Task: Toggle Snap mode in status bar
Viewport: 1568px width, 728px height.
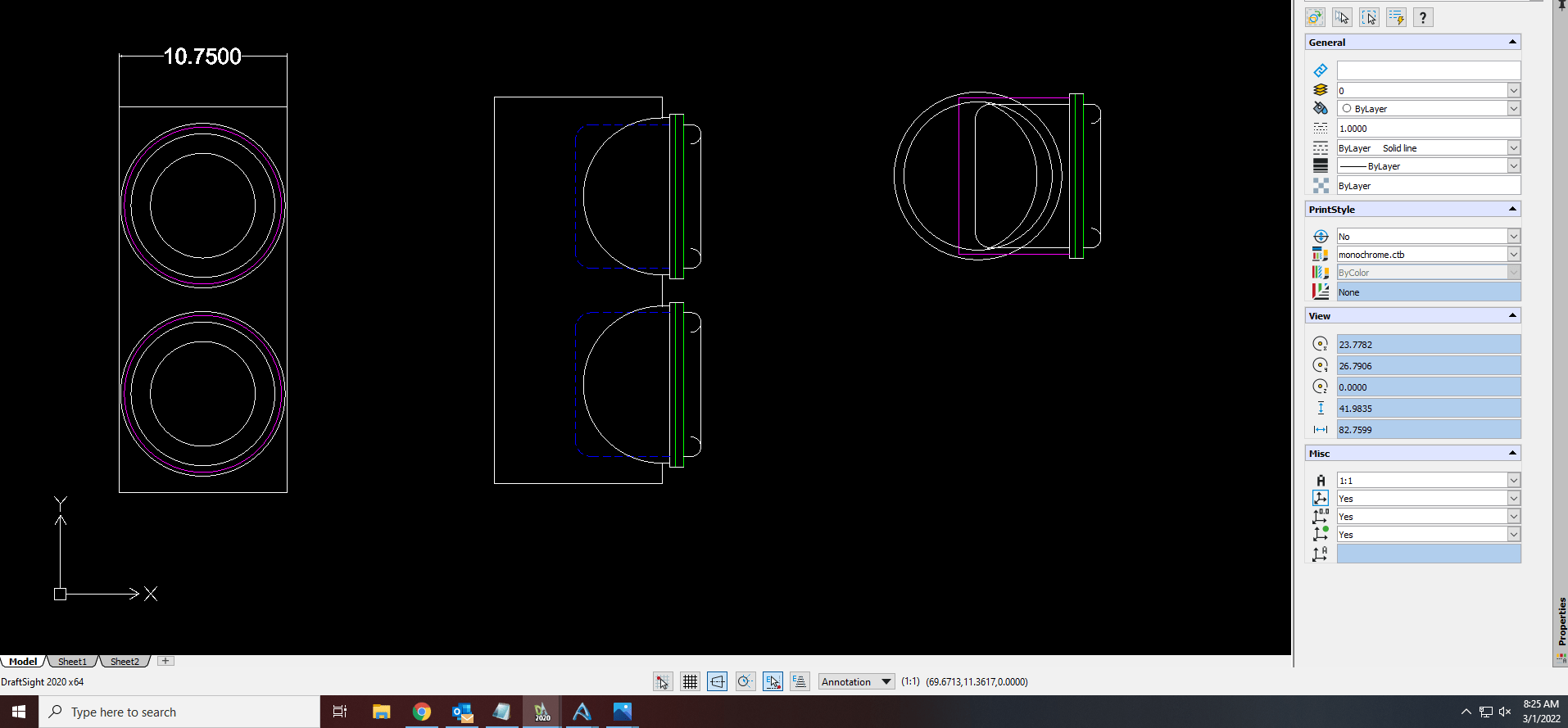Action: [x=663, y=681]
